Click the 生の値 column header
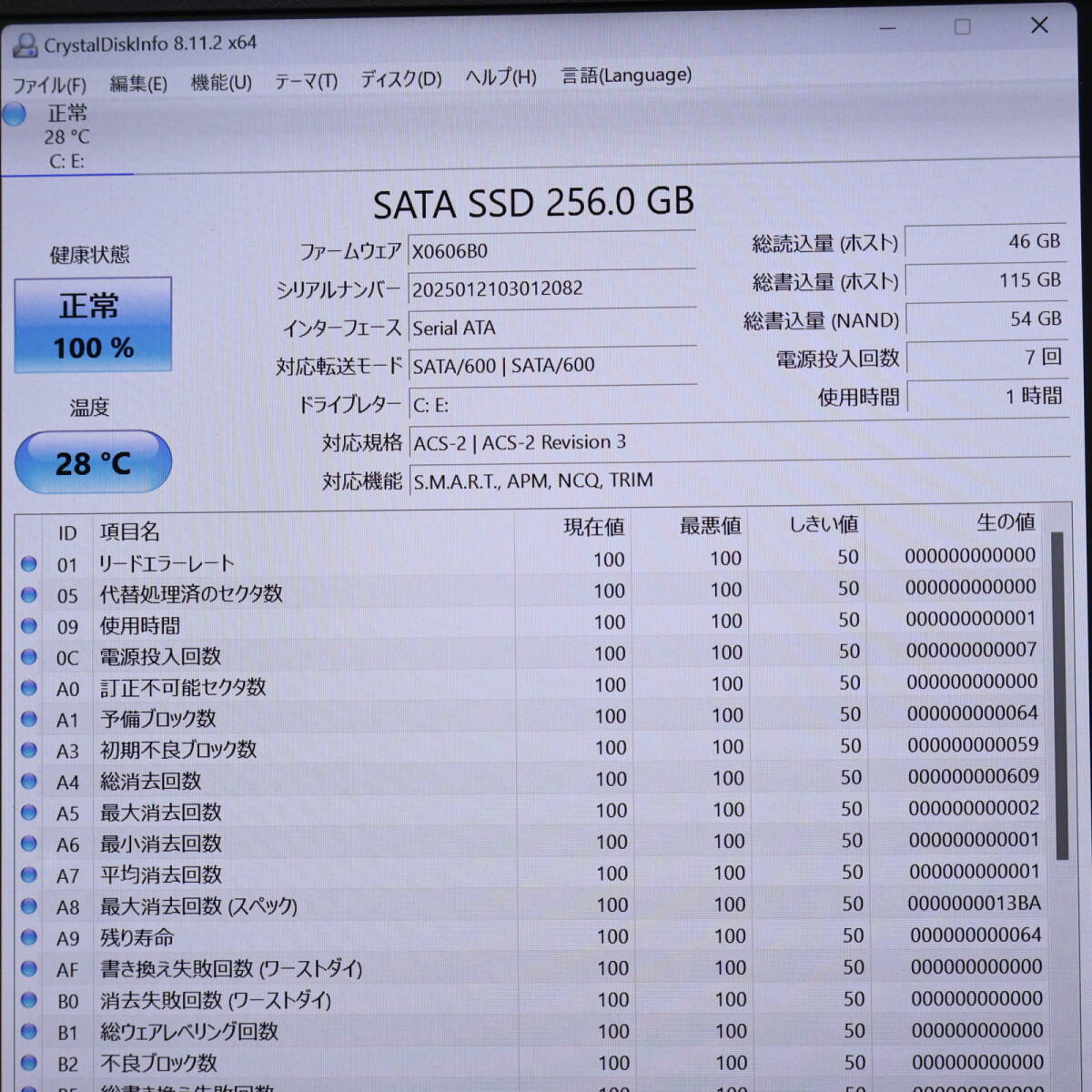This screenshot has height=1092, width=1092. [1006, 521]
